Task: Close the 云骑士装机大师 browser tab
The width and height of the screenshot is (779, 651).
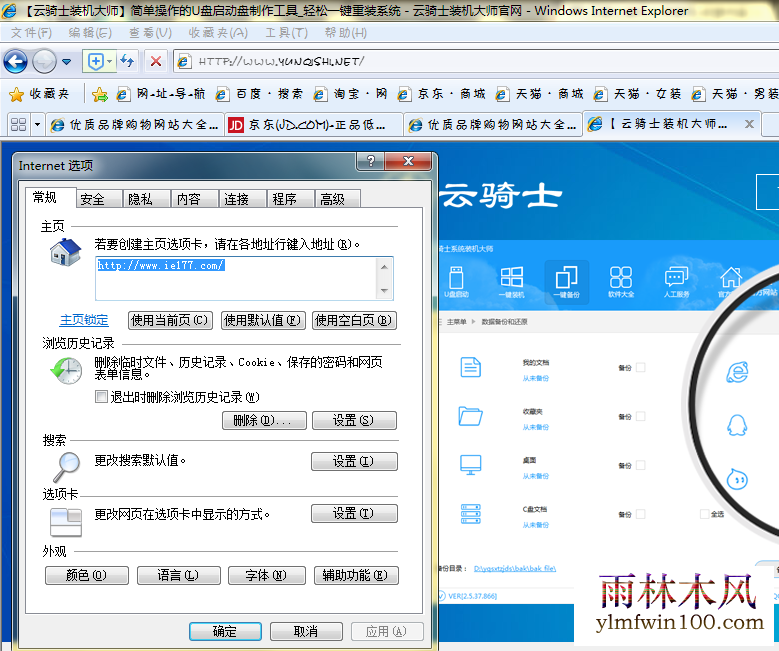Action: click(x=749, y=124)
